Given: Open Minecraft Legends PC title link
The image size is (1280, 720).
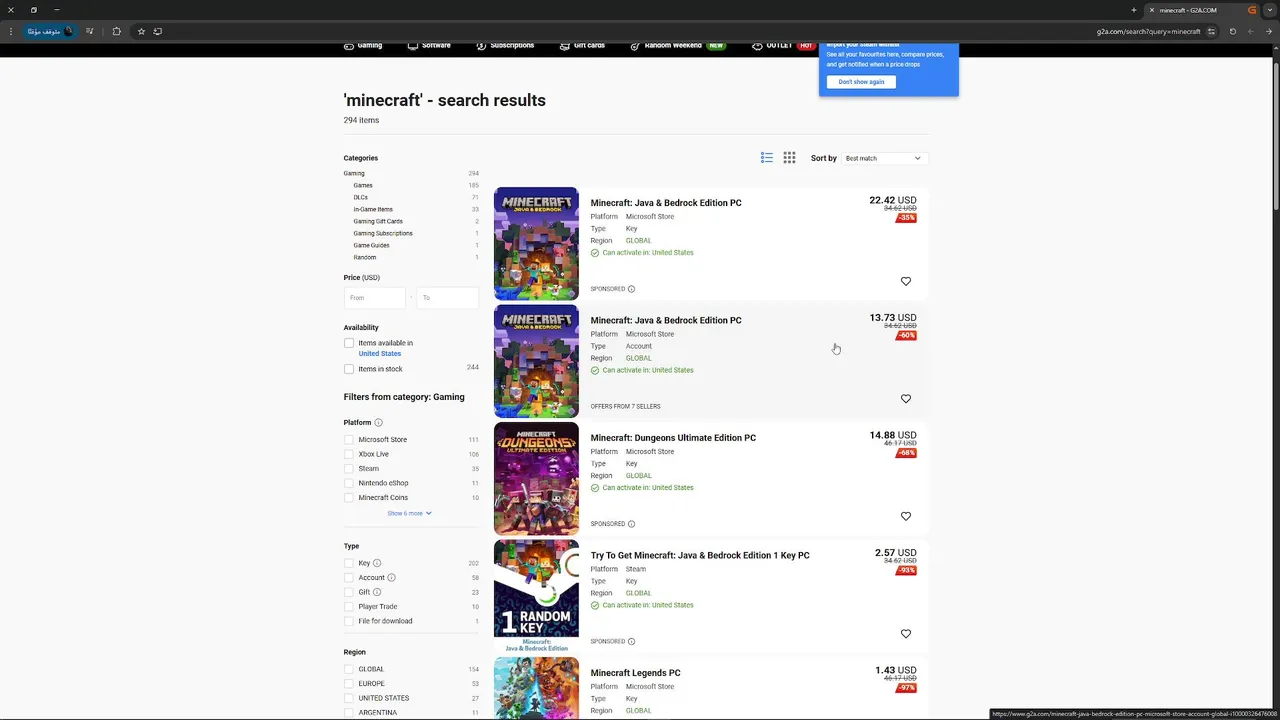Looking at the screenshot, I should click(635, 673).
